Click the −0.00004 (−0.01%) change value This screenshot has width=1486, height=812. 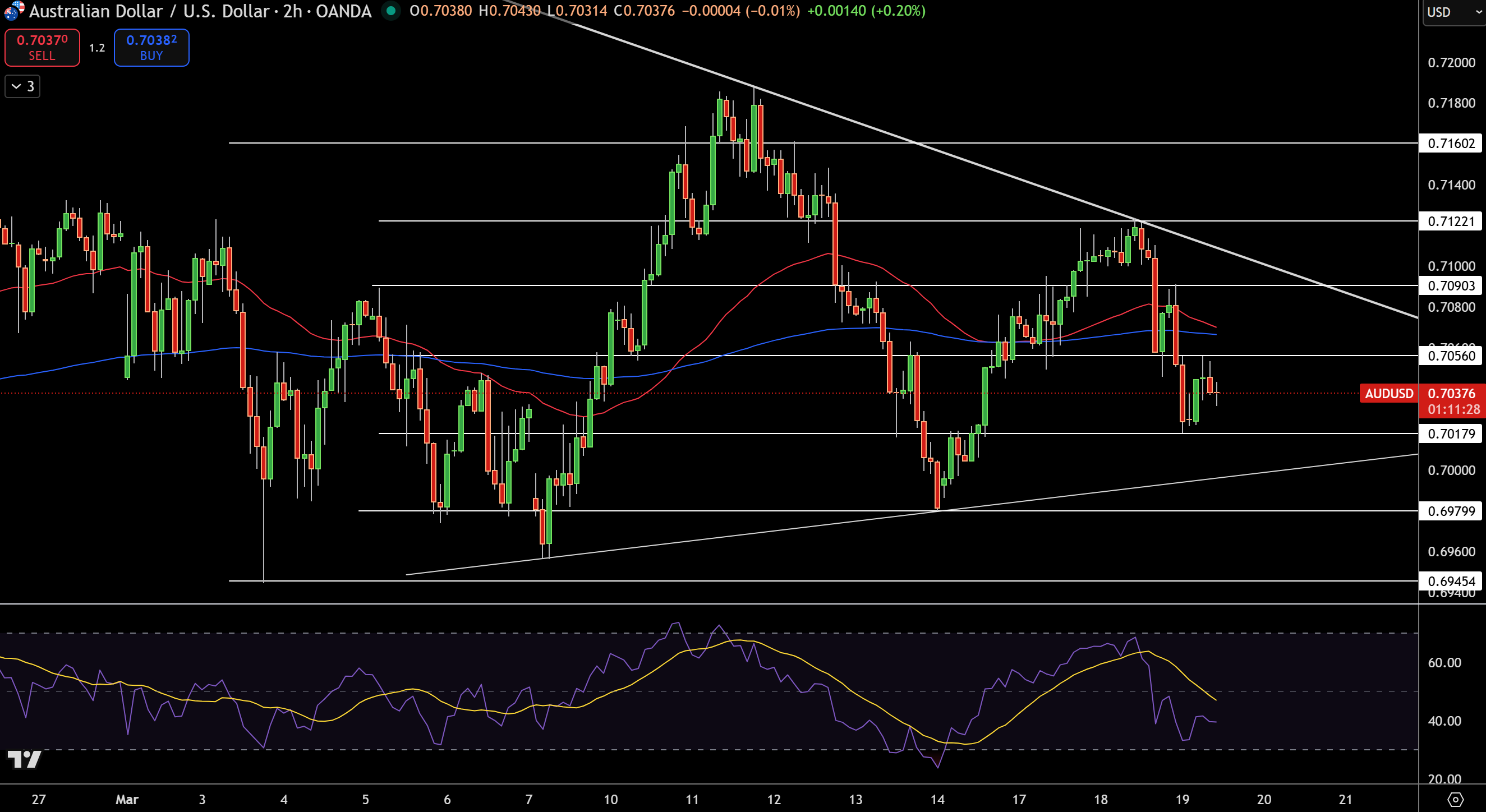740,11
